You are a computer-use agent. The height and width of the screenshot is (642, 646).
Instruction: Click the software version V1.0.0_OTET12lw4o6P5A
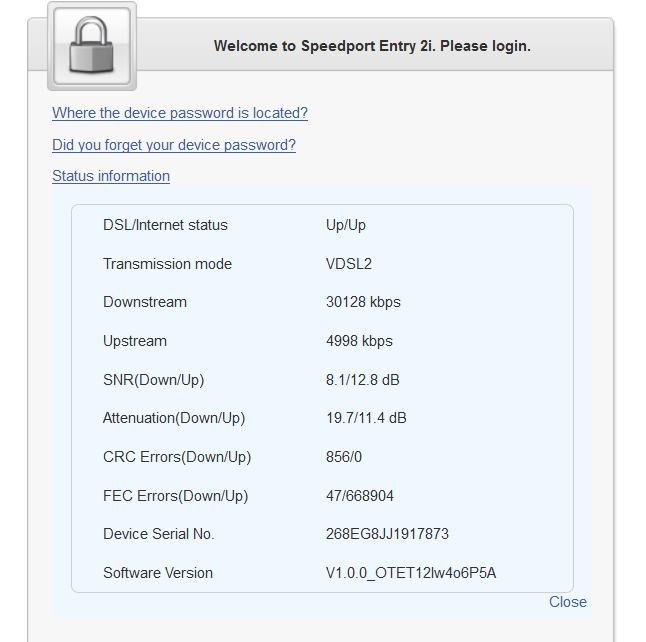(x=411, y=573)
